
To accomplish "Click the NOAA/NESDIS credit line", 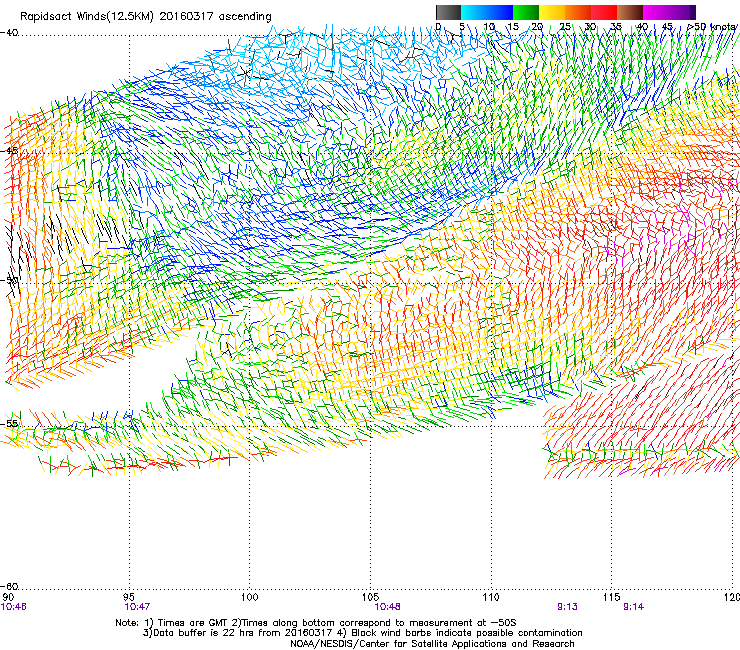I will [x=432, y=644].
